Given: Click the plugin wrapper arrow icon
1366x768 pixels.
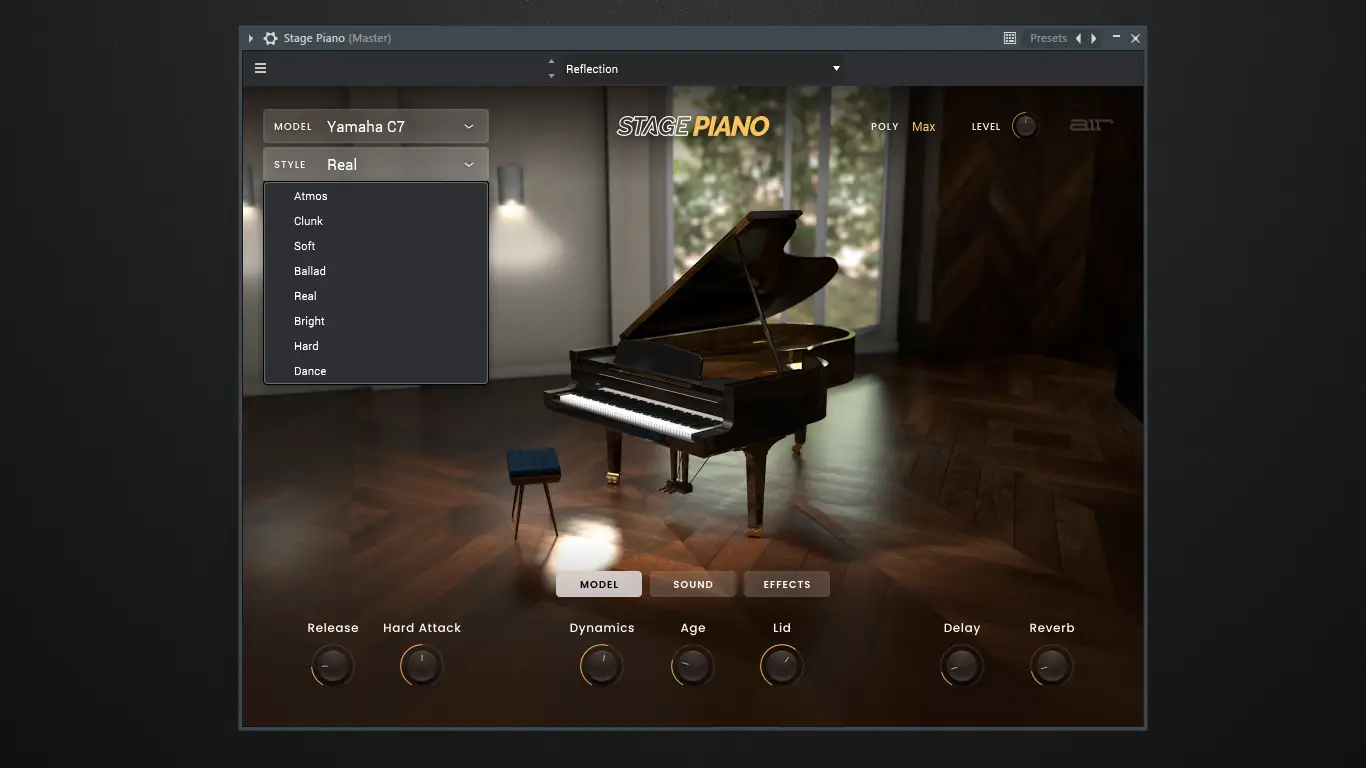Looking at the screenshot, I should [249, 37].
